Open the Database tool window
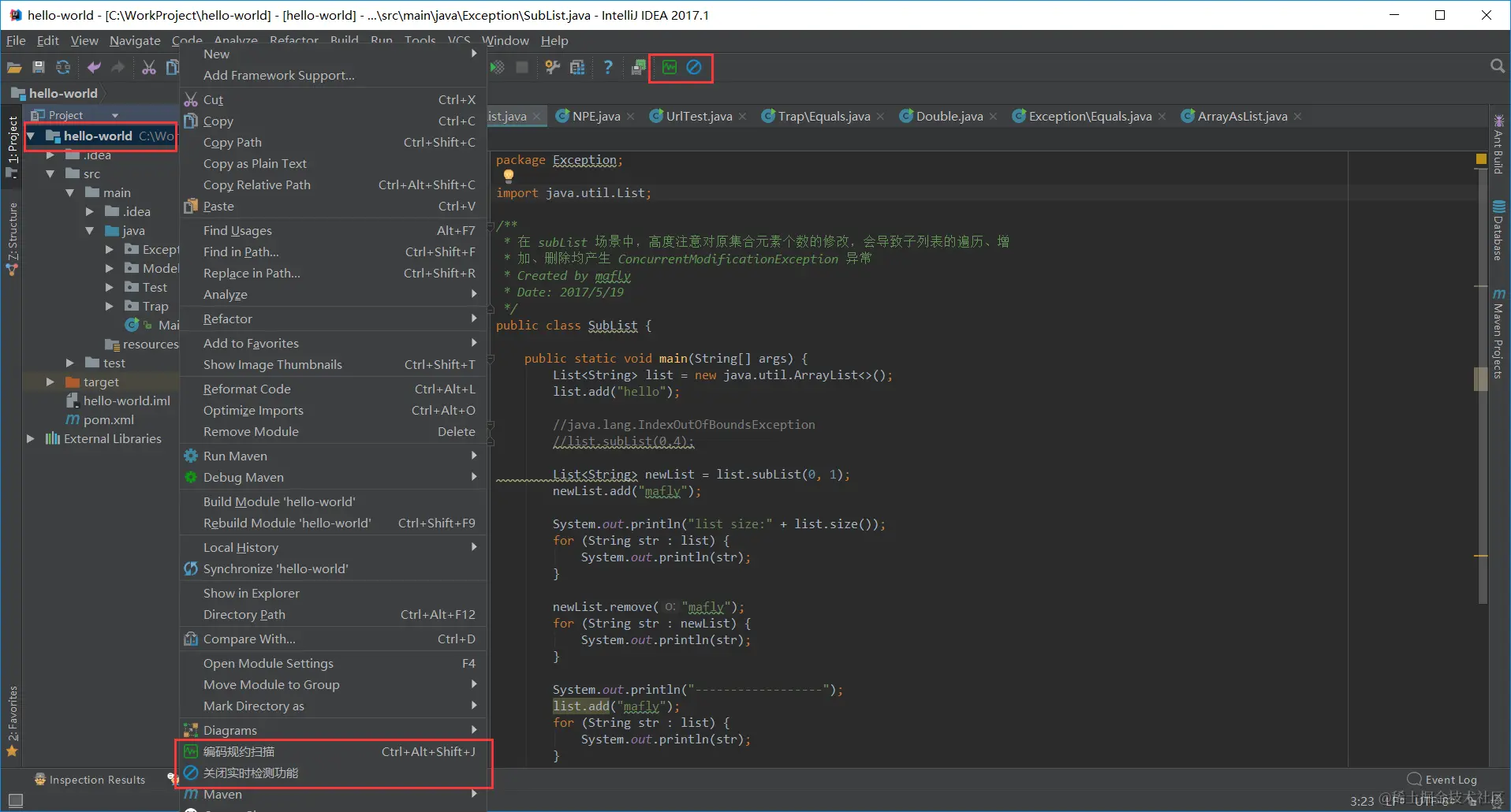 pos(1498,229)
